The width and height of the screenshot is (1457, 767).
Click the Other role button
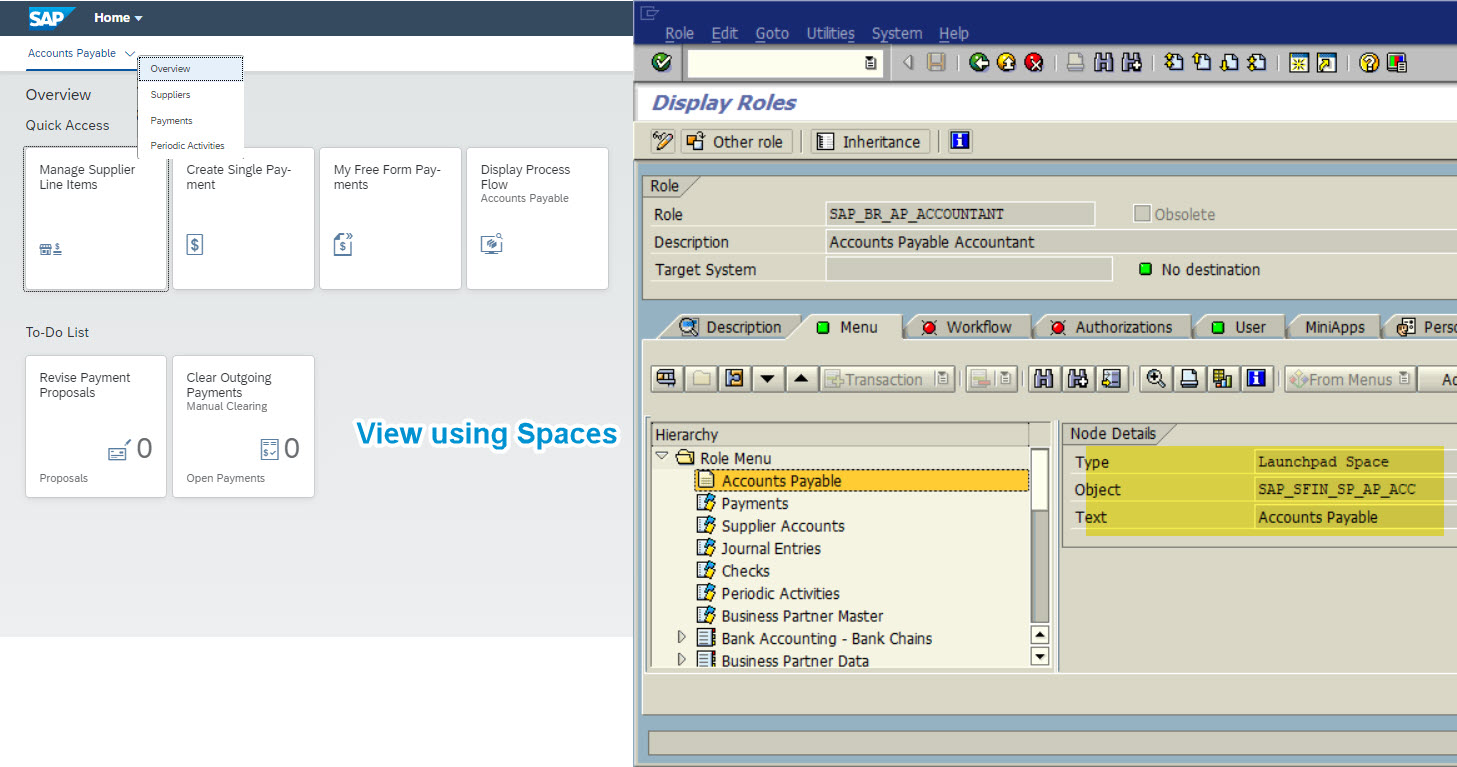[x=737, y=142]
